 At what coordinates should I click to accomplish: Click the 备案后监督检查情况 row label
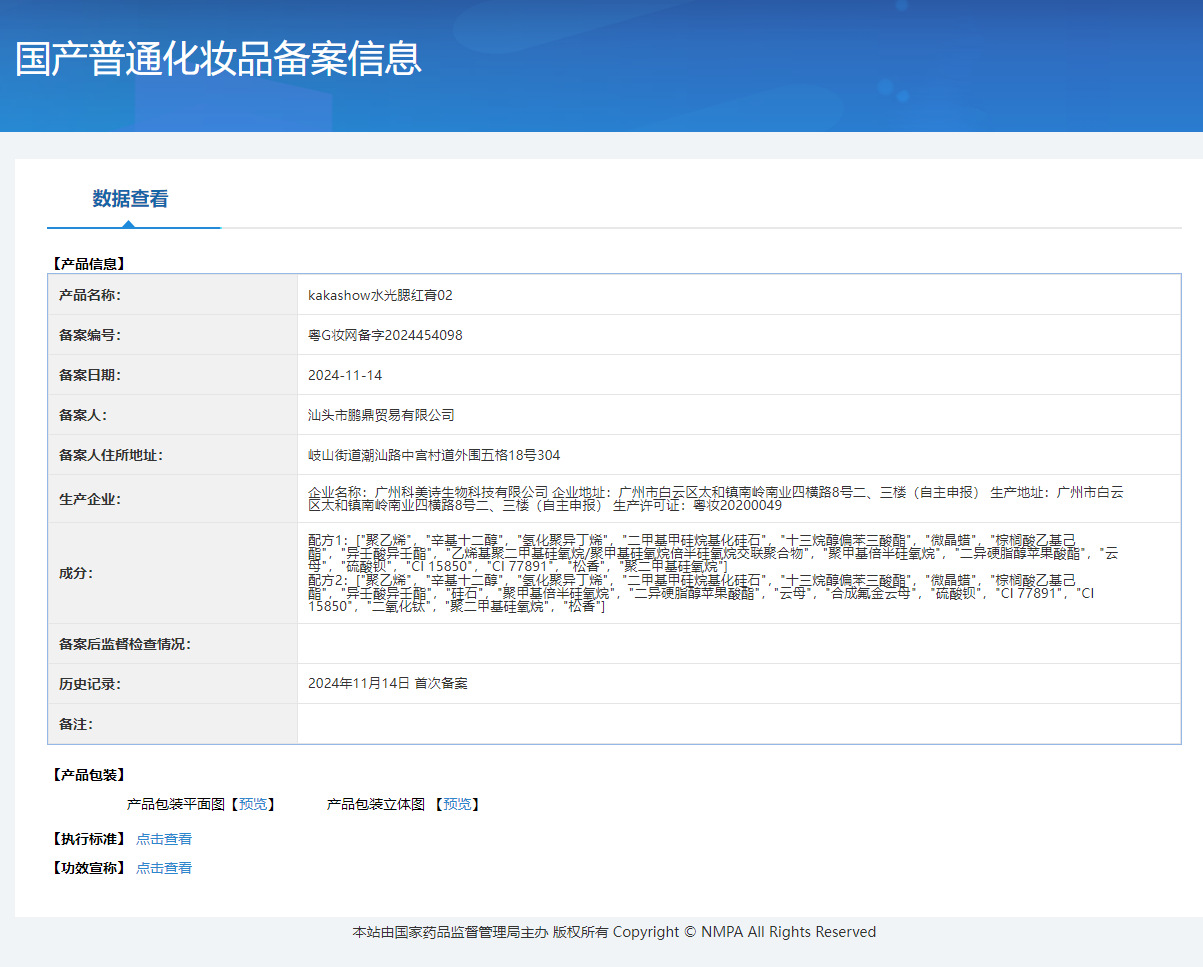tap(125, 644)
